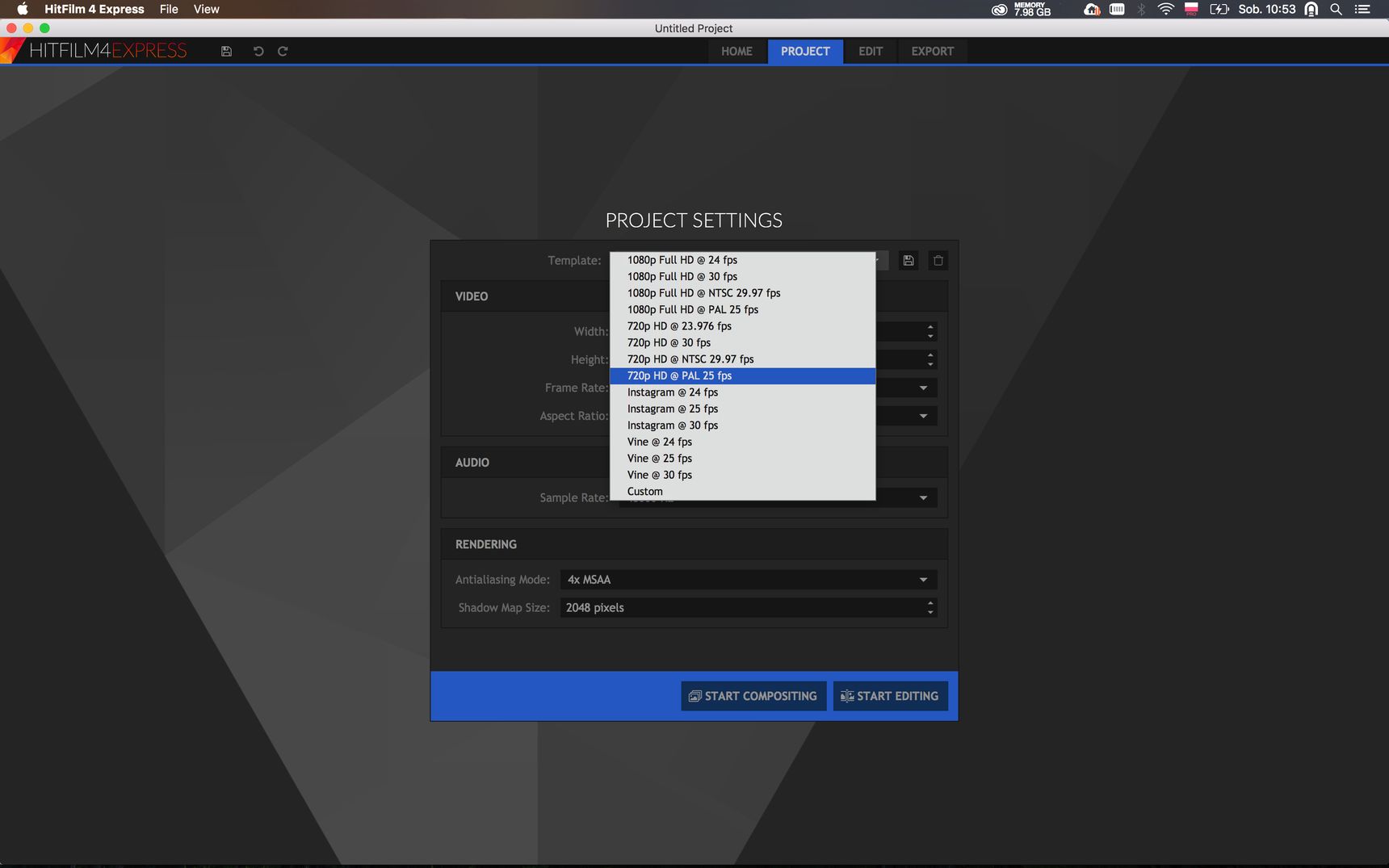Pick highlighted 720p HD @ PAL 25 fps
1389x868 pixels.
(x=742, y=375)
